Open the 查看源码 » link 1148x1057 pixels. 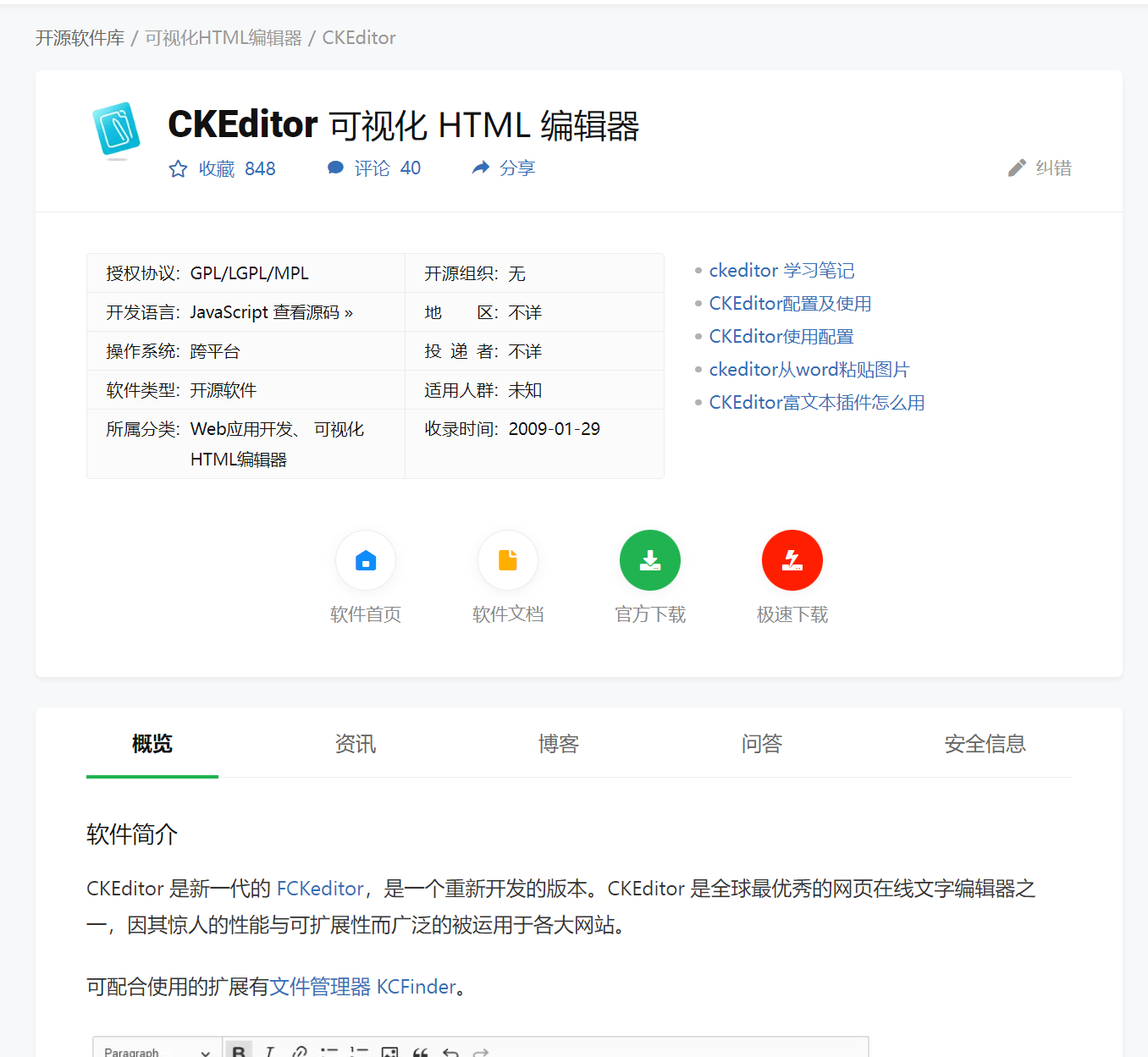tap(313, 312)
